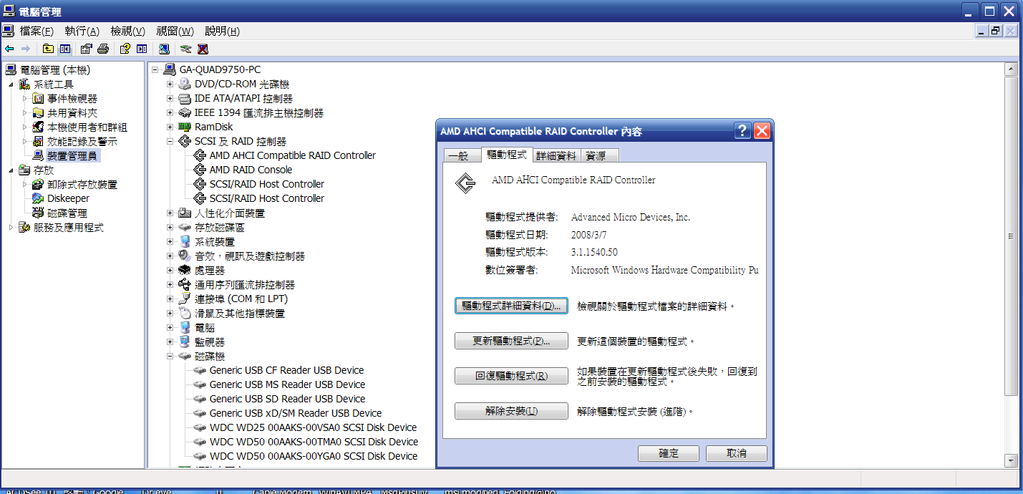1023x494 pixels.
Task: Click the driver version text 3.1.1540.50
Action: (x=594, y=252)
